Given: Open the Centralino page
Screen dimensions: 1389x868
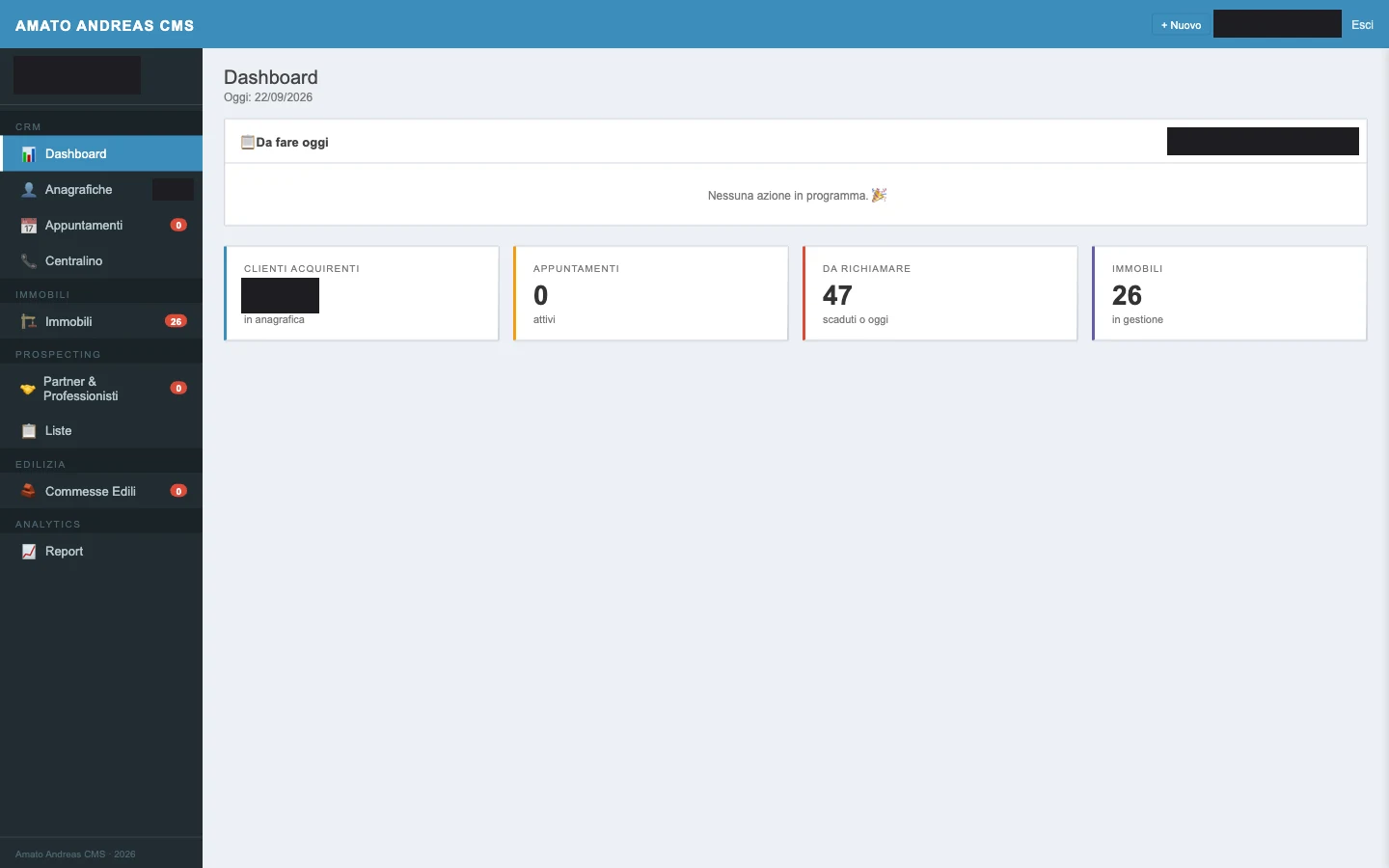Looking at the screenshot, I should tap(101, 261).
